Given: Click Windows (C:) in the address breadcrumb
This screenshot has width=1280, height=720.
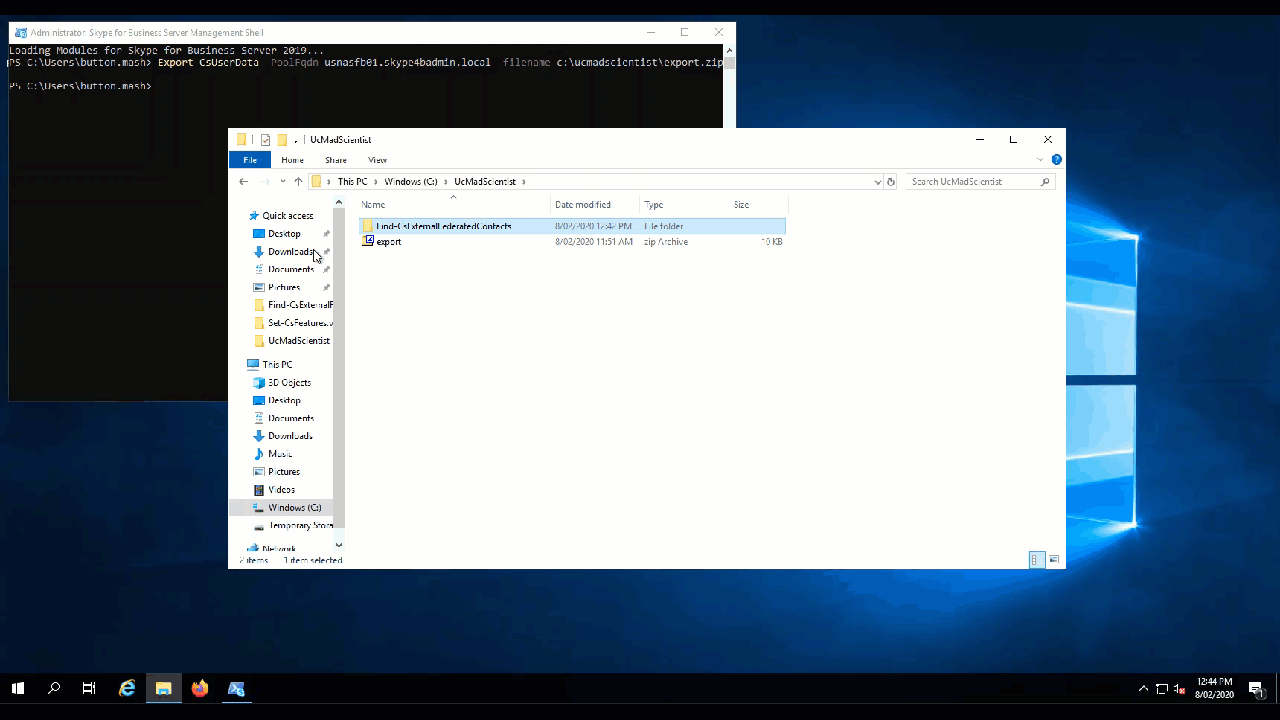Looking at the screenshot, I should (x=411, y=182).
